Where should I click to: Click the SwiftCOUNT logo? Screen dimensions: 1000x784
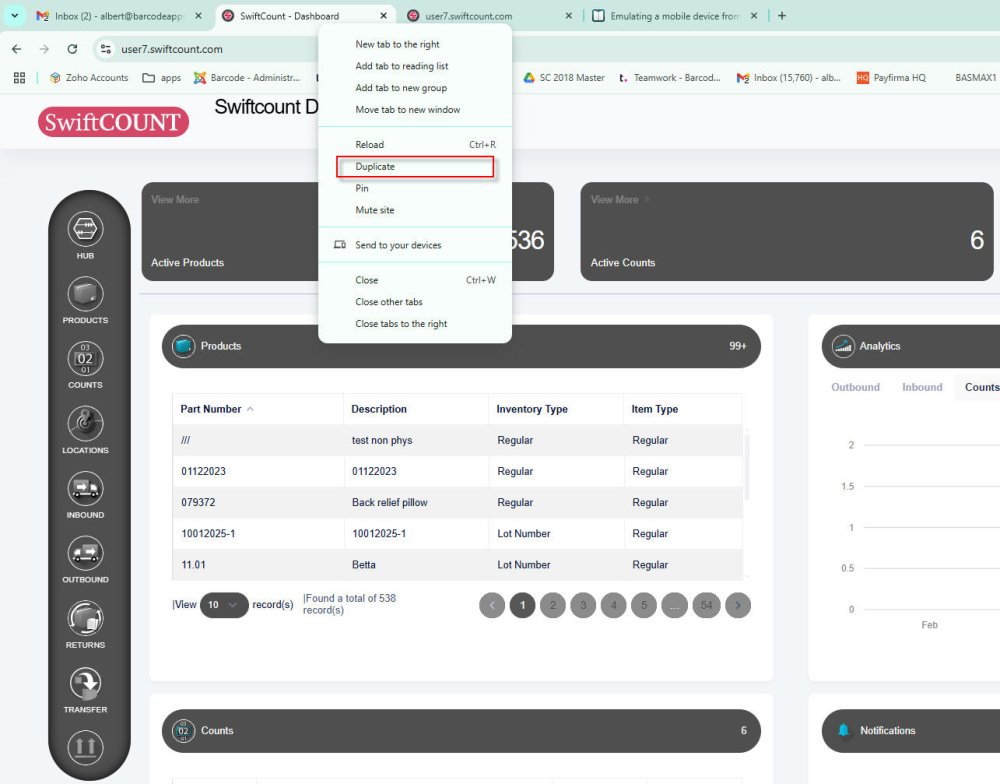coord(114,122)
